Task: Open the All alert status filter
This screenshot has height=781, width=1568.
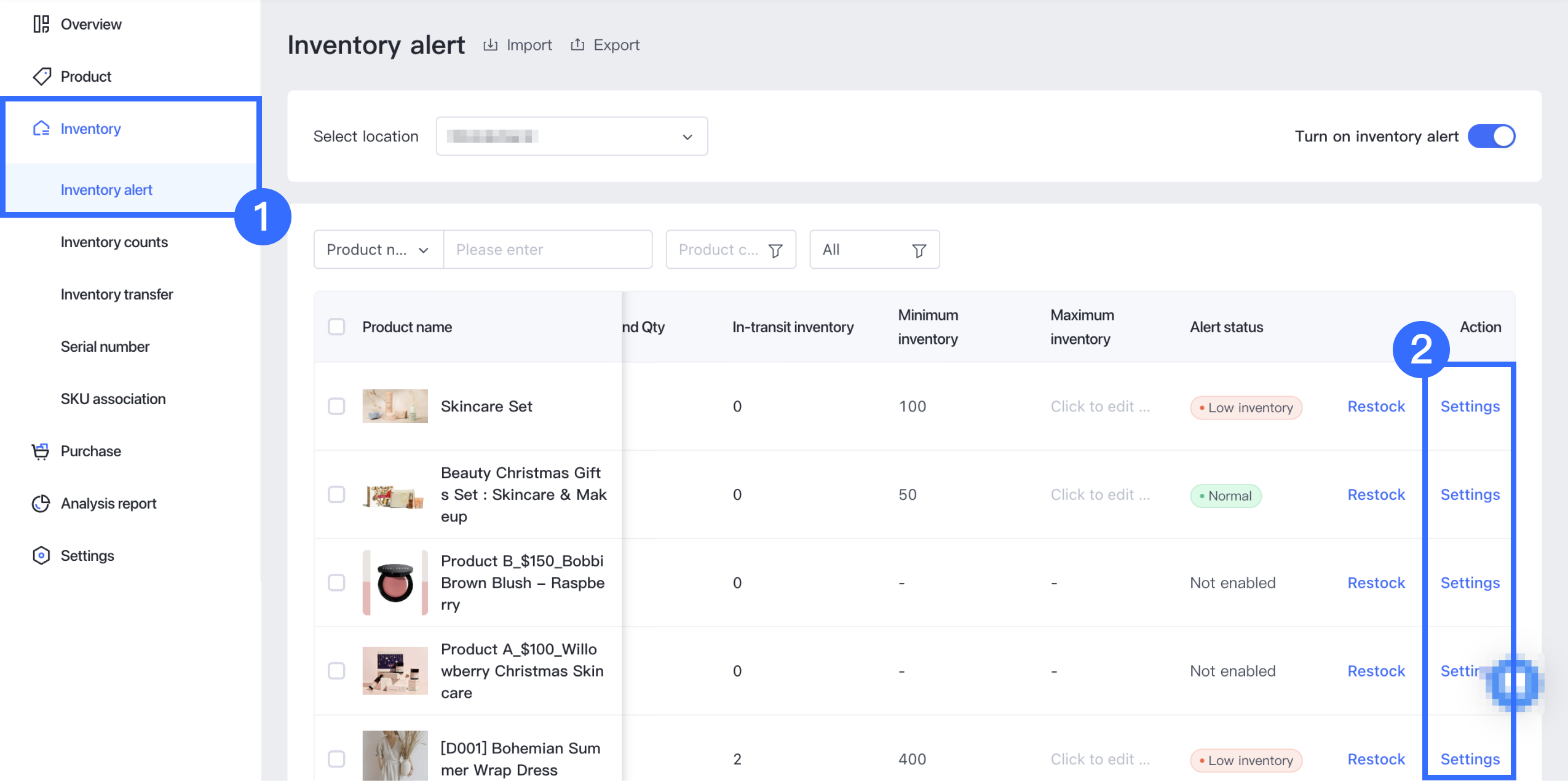Action: click(874, 250)
